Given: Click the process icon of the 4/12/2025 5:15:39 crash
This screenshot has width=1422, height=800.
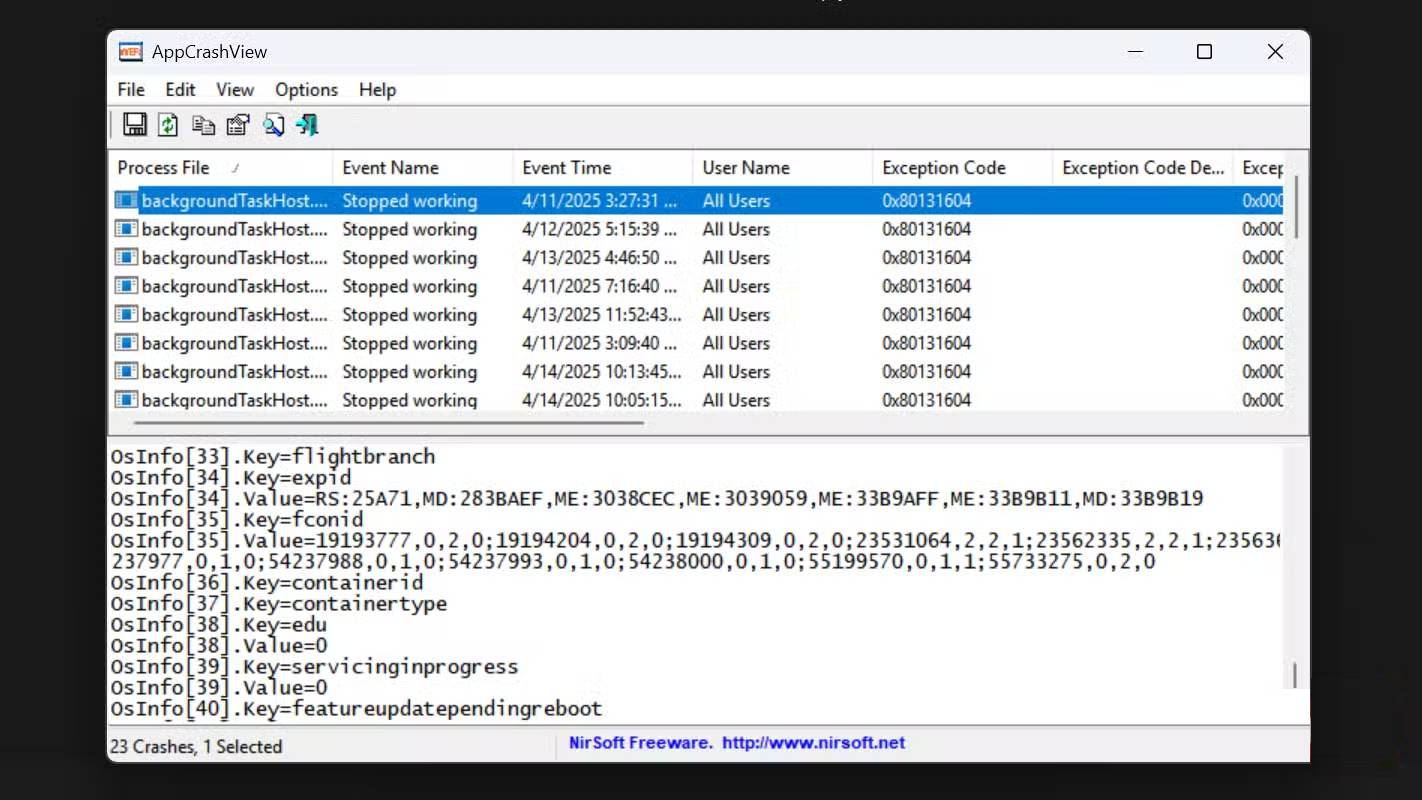Looking at the screenshot, I should [x=126, y=229].
